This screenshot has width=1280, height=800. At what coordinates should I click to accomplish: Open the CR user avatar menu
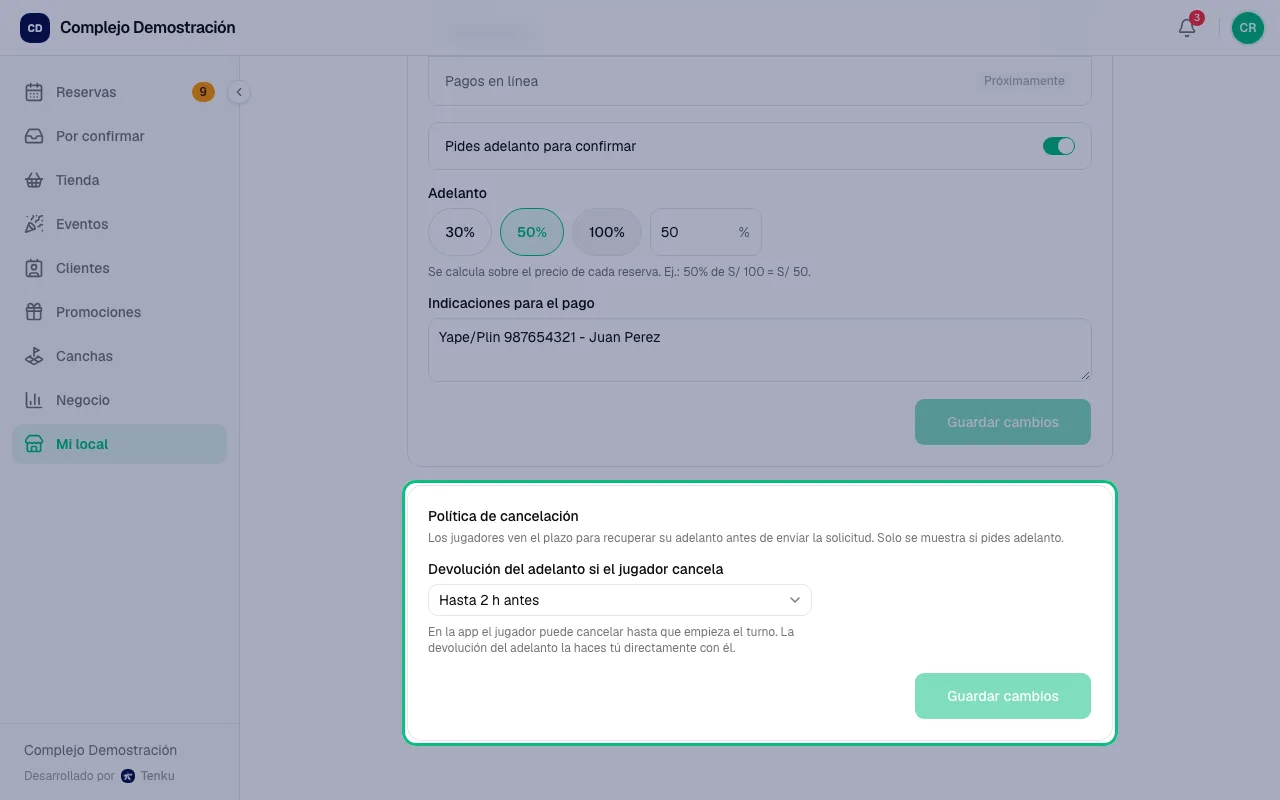point(1248,28)
